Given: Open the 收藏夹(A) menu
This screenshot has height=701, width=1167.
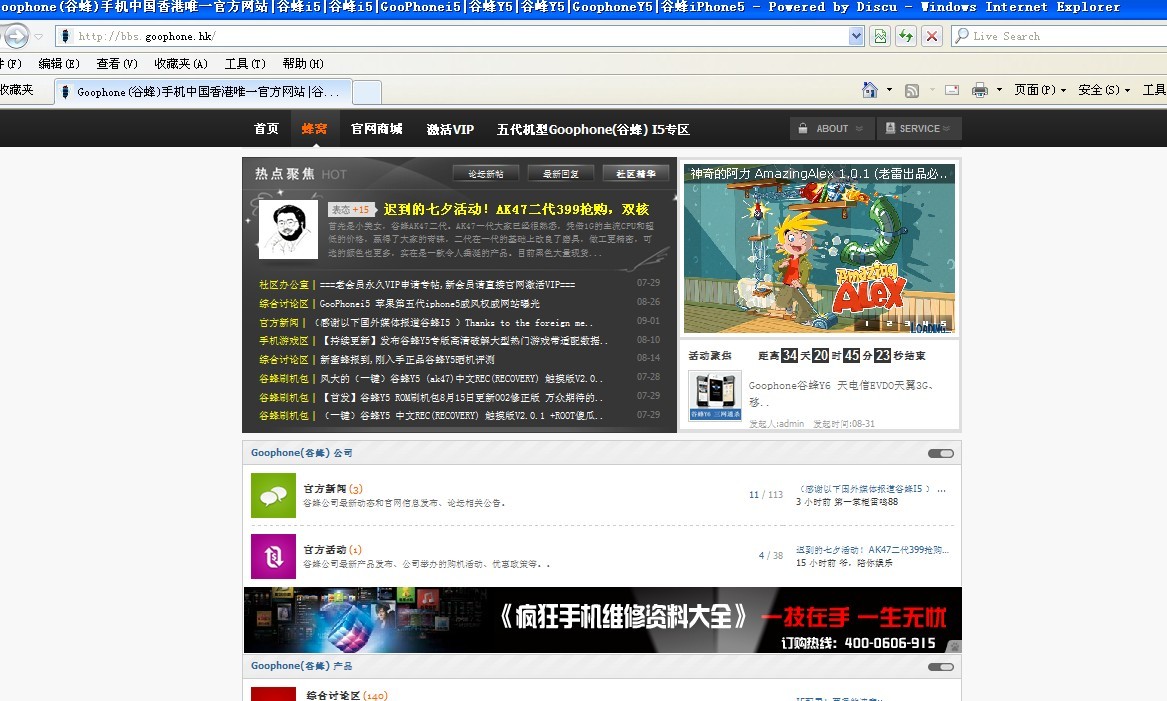Looking at the screenshot, I should point(181,63).
